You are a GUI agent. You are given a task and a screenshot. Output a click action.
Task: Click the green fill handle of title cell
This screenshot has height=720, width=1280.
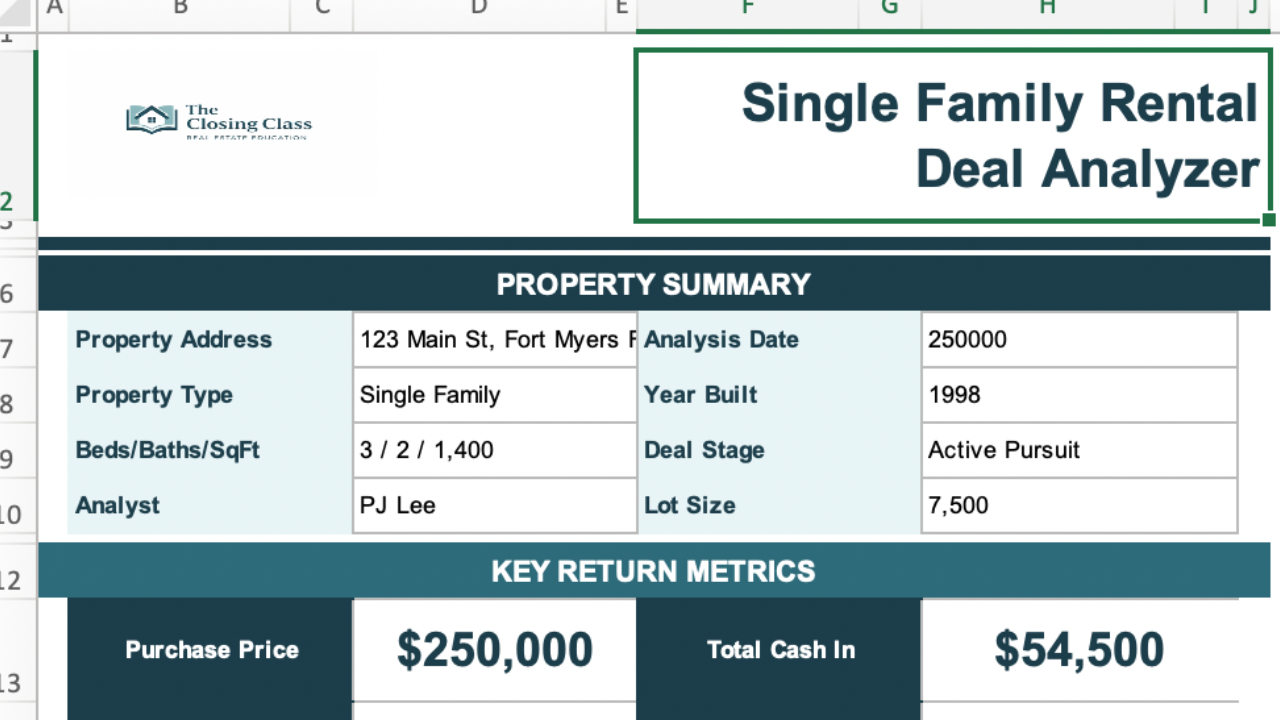pos(1268,220)
